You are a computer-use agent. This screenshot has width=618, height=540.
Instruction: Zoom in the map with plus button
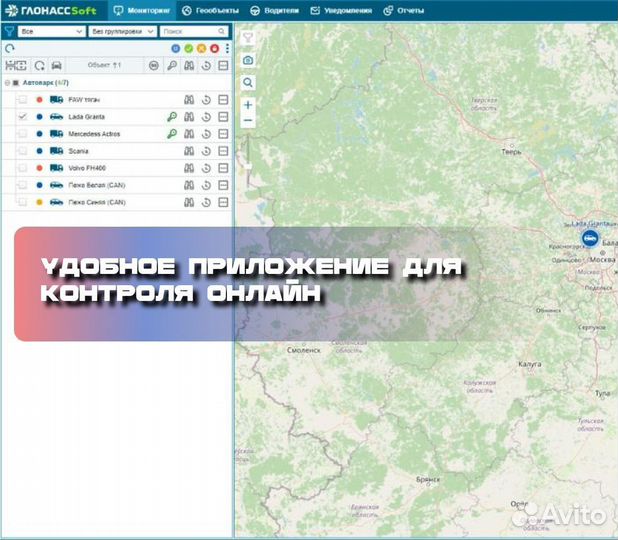coord(248,105)
